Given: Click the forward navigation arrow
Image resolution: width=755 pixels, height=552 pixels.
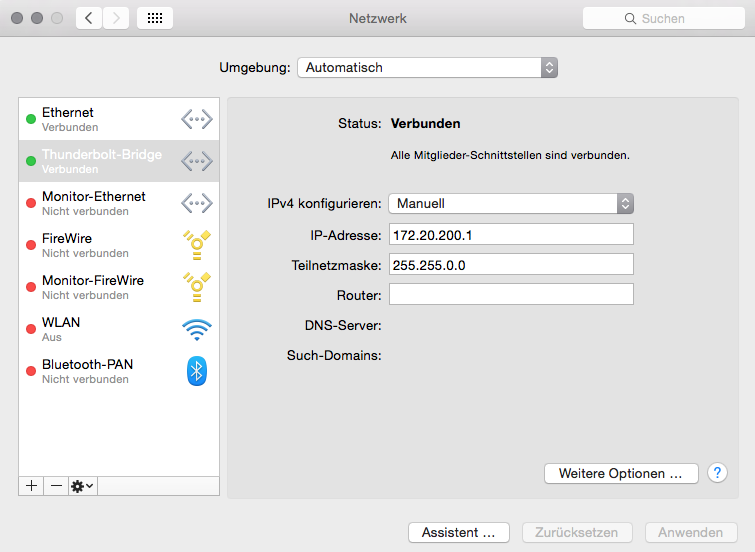Looking at the screenshot, I should (116, 18).
